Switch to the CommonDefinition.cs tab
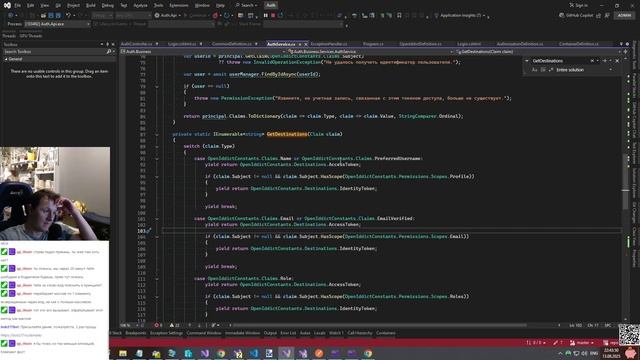This screenshot has height=360, width=640. (231, 44)
